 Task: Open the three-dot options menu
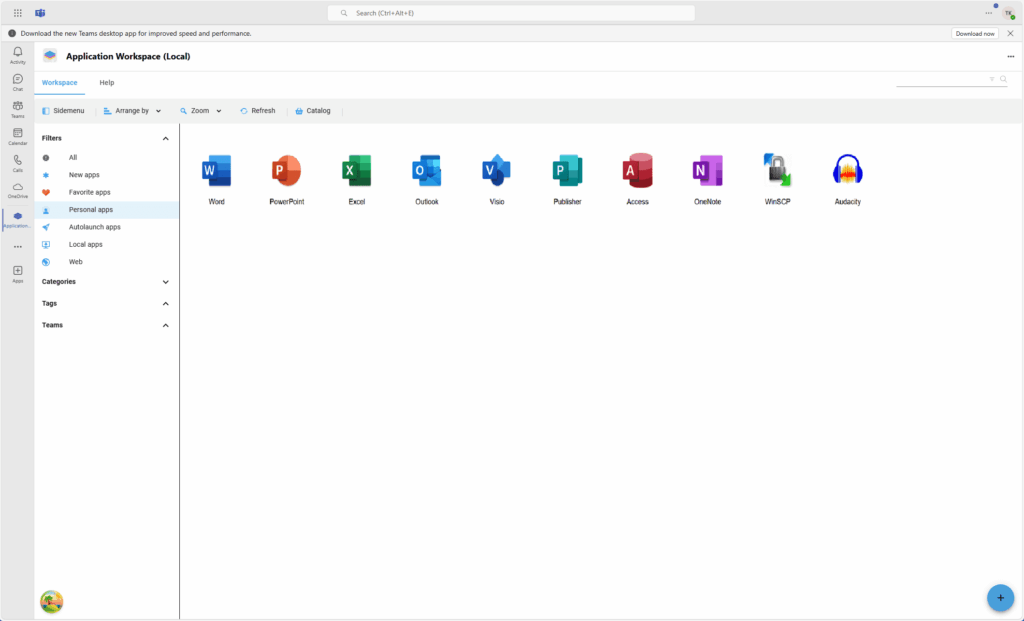1009,57
